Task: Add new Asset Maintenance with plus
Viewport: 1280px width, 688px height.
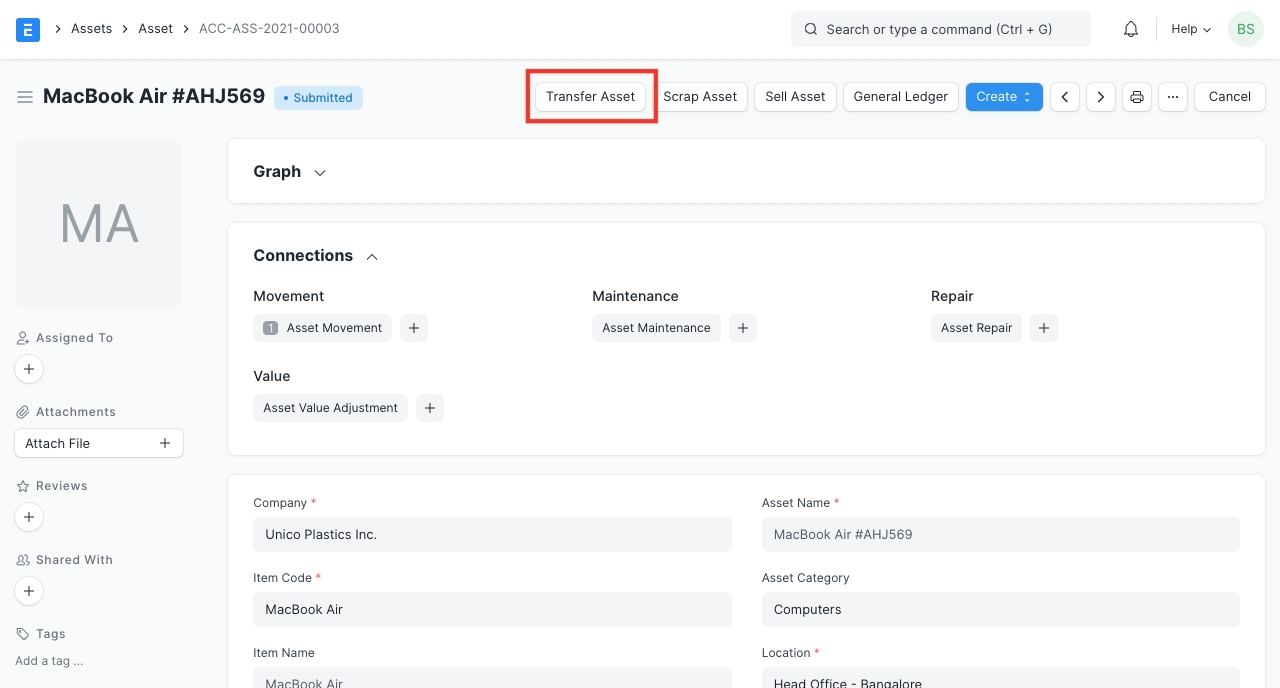Action: point(742,328)
